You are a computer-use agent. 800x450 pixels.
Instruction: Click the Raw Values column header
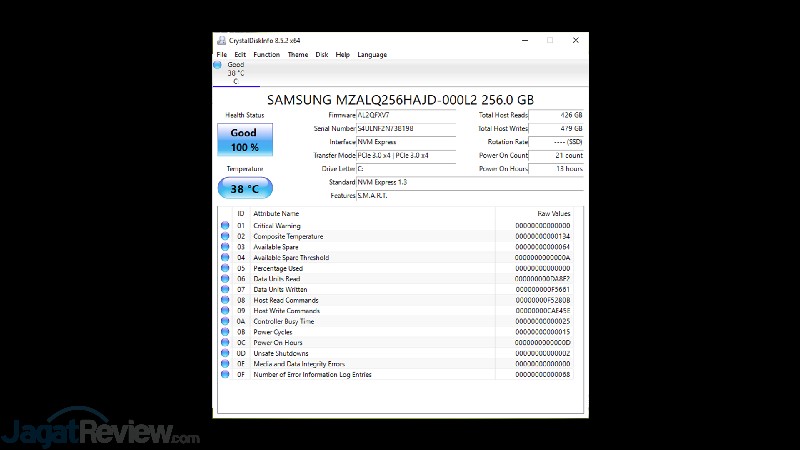(553, 214)
